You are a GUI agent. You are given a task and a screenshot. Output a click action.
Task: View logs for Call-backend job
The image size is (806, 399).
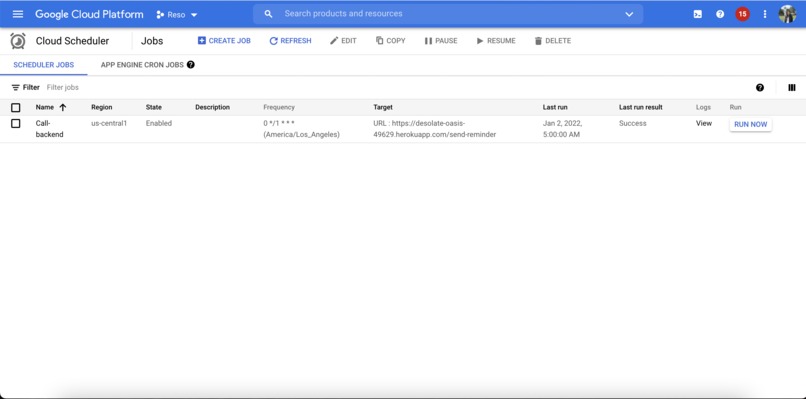(704, 123)
